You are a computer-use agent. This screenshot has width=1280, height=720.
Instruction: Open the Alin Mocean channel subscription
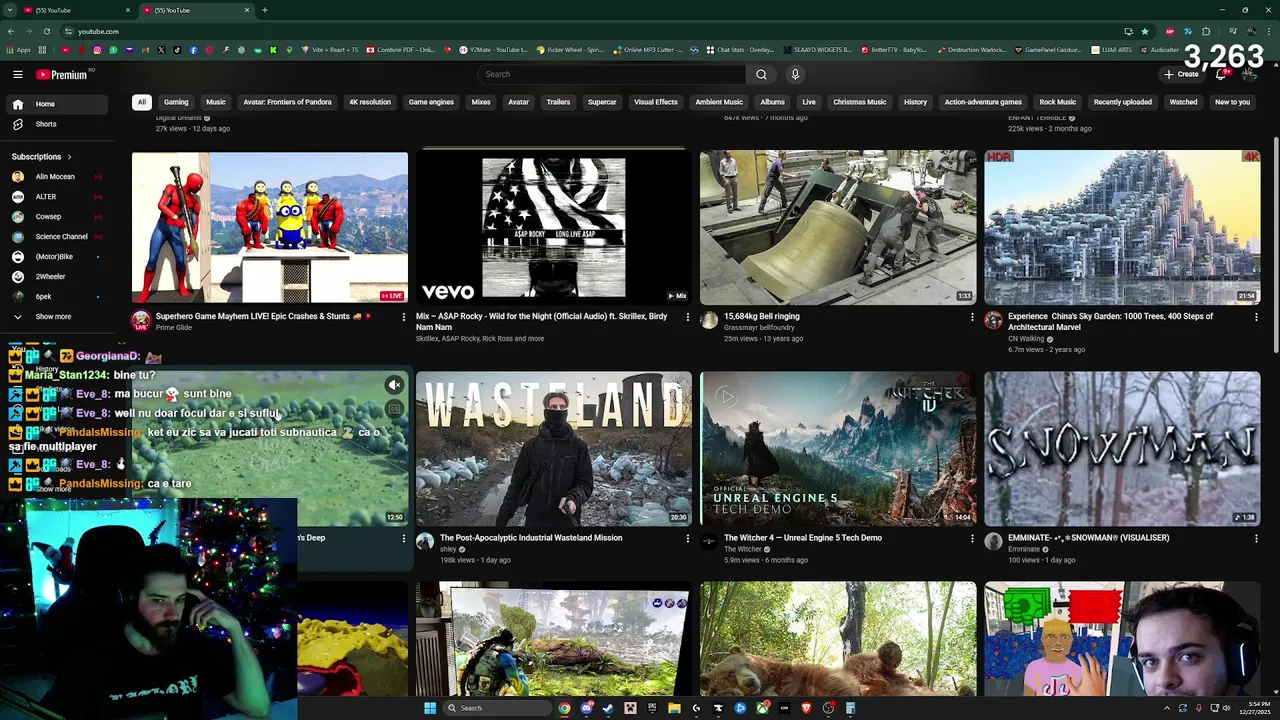55,177
